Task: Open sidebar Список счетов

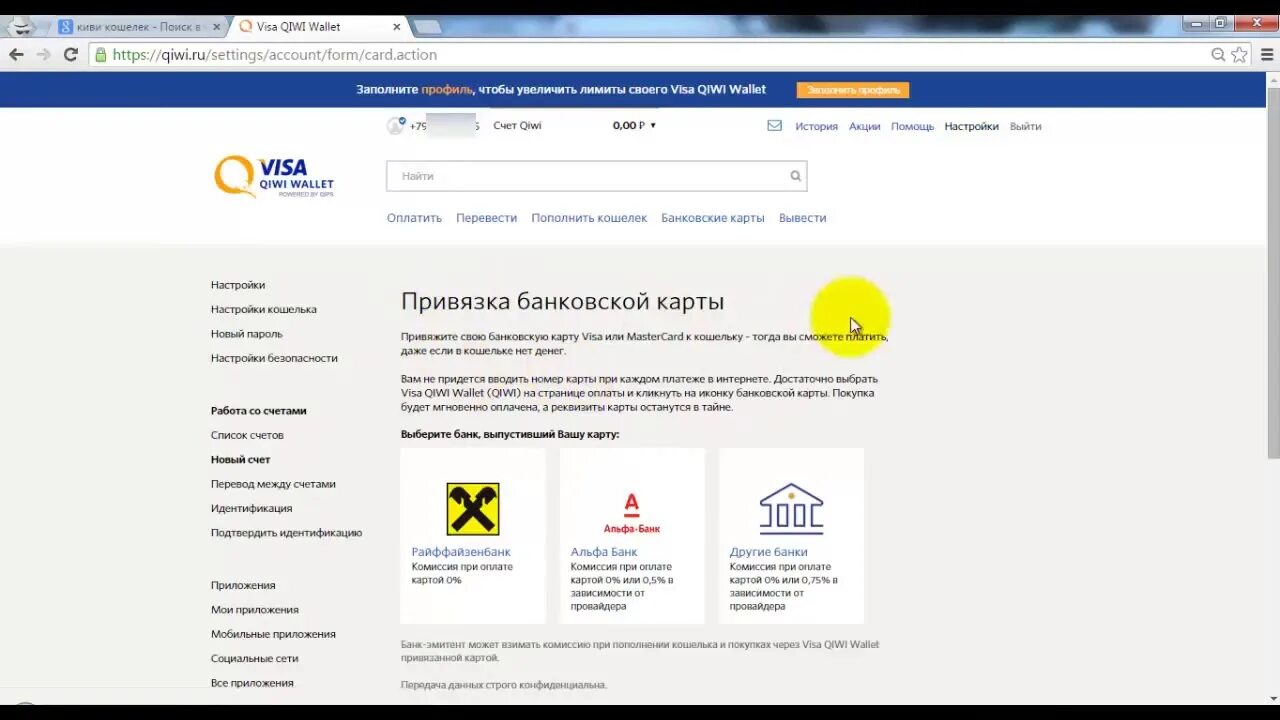Action: click(247, 435)
